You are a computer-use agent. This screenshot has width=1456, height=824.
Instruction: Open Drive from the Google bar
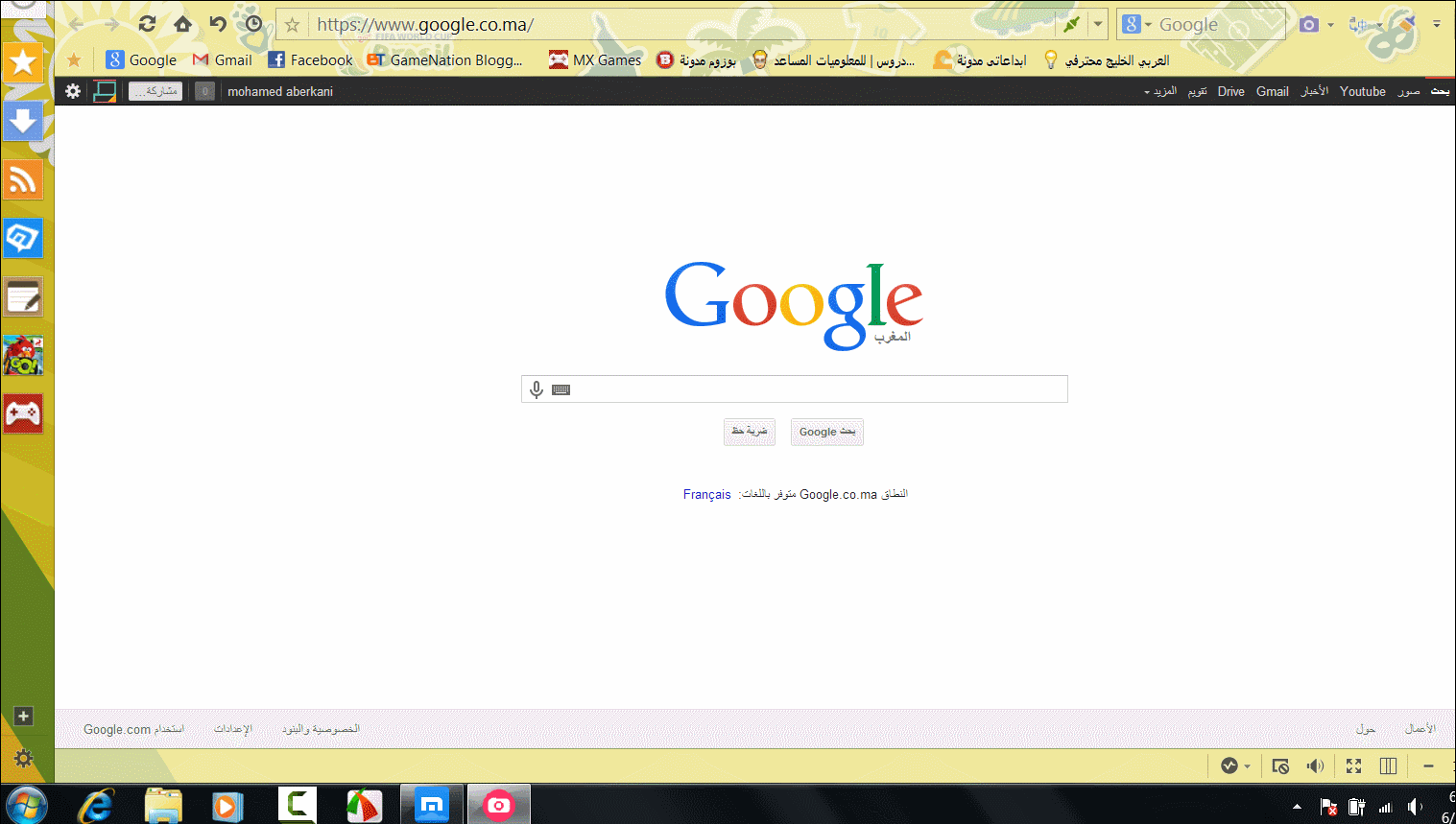coord(1231,91)
